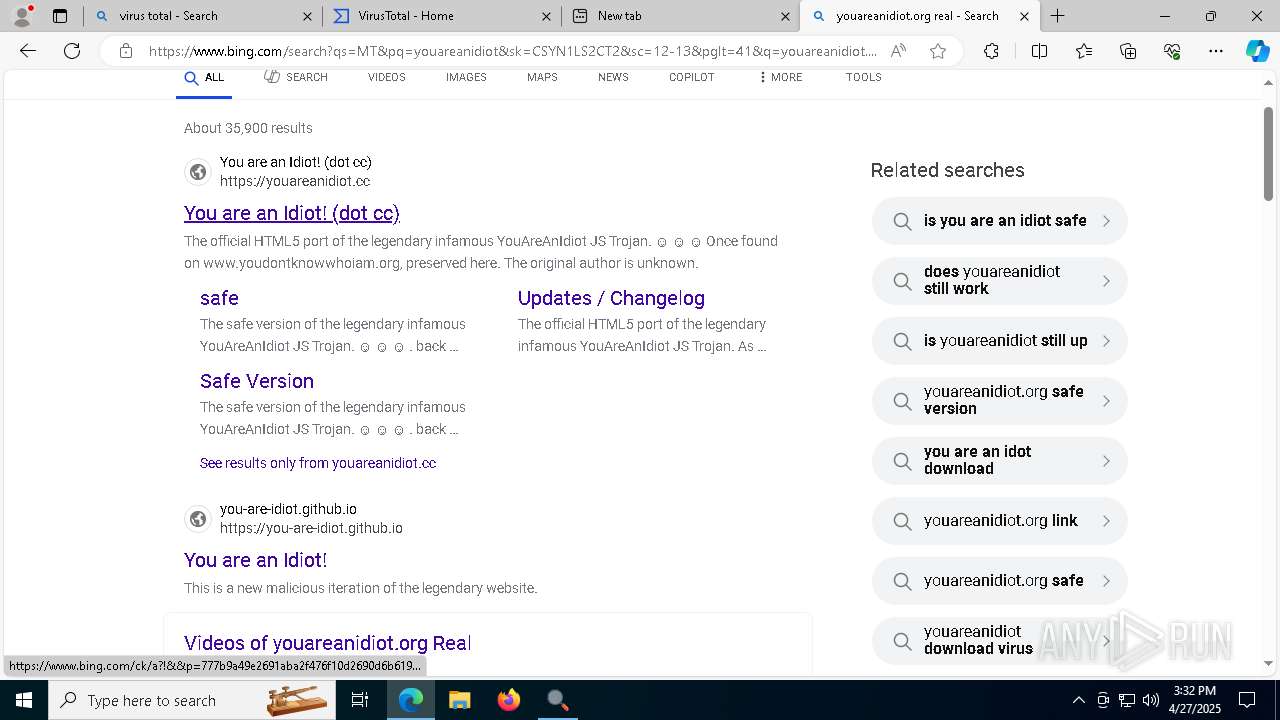Open Split screen icon
Screen dimensions: 1280x720
(1039, 51)
